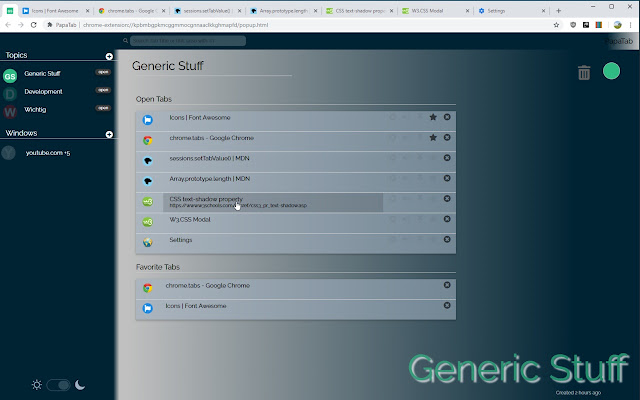Close the sessions.setTabValue() MDN open tab
This screenshot has width=640, height=400.
click(x=447, y=158)
